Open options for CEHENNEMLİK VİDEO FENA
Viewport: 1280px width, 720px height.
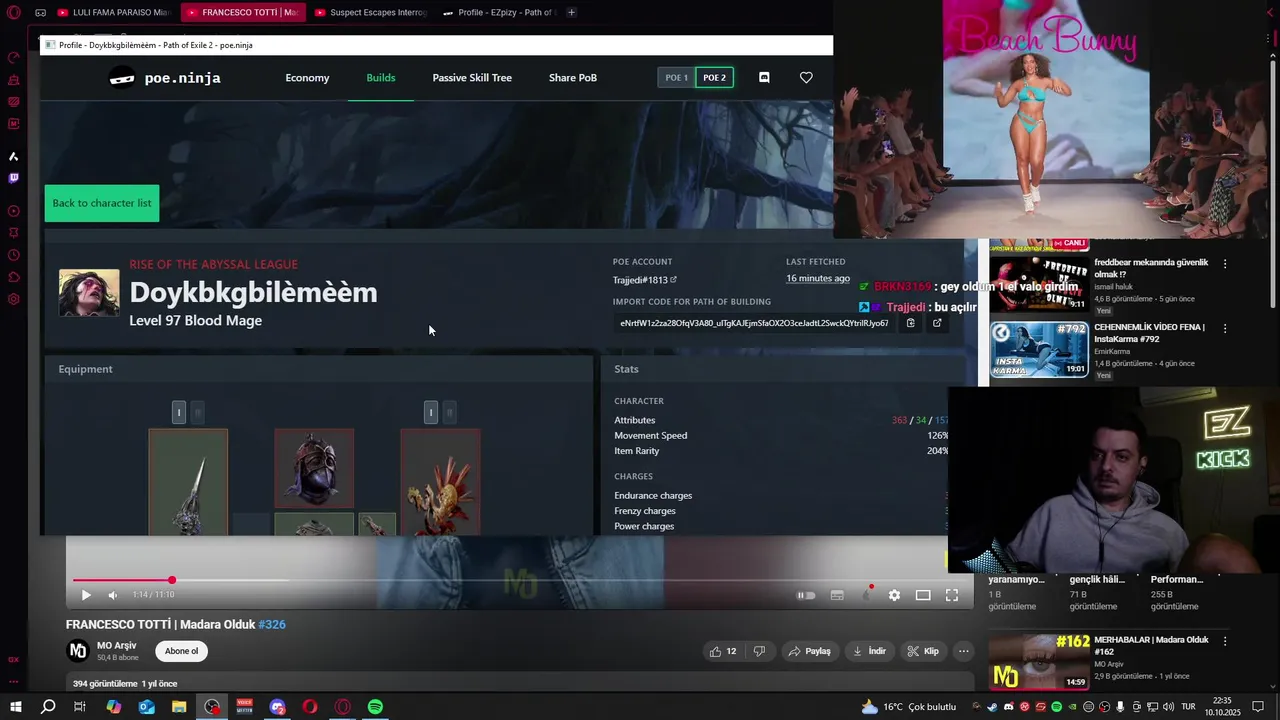click(1225, 328)
